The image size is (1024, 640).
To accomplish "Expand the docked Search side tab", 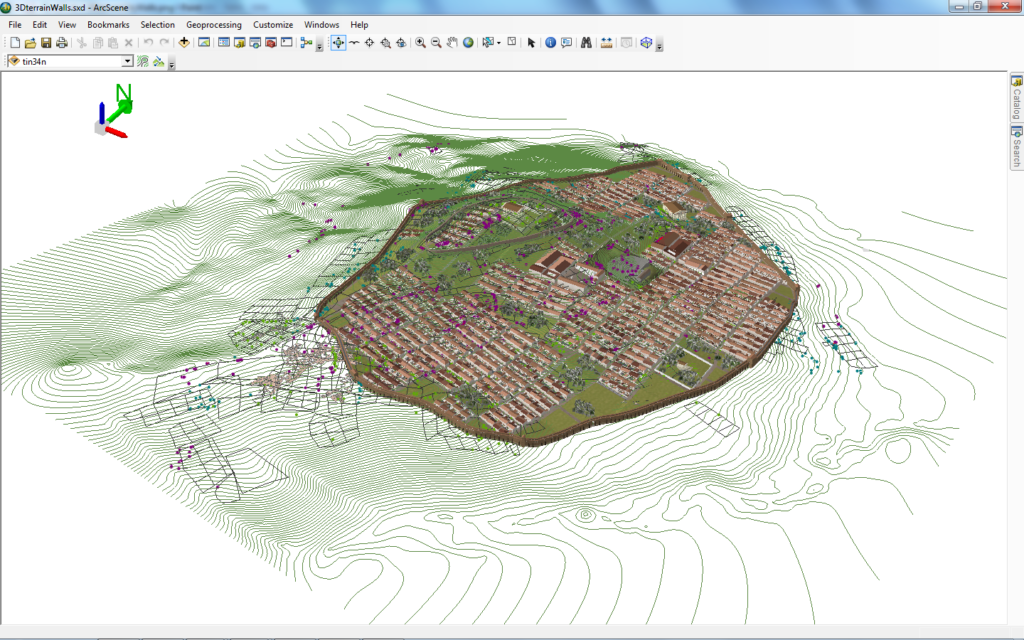I will pos(1017,146).
